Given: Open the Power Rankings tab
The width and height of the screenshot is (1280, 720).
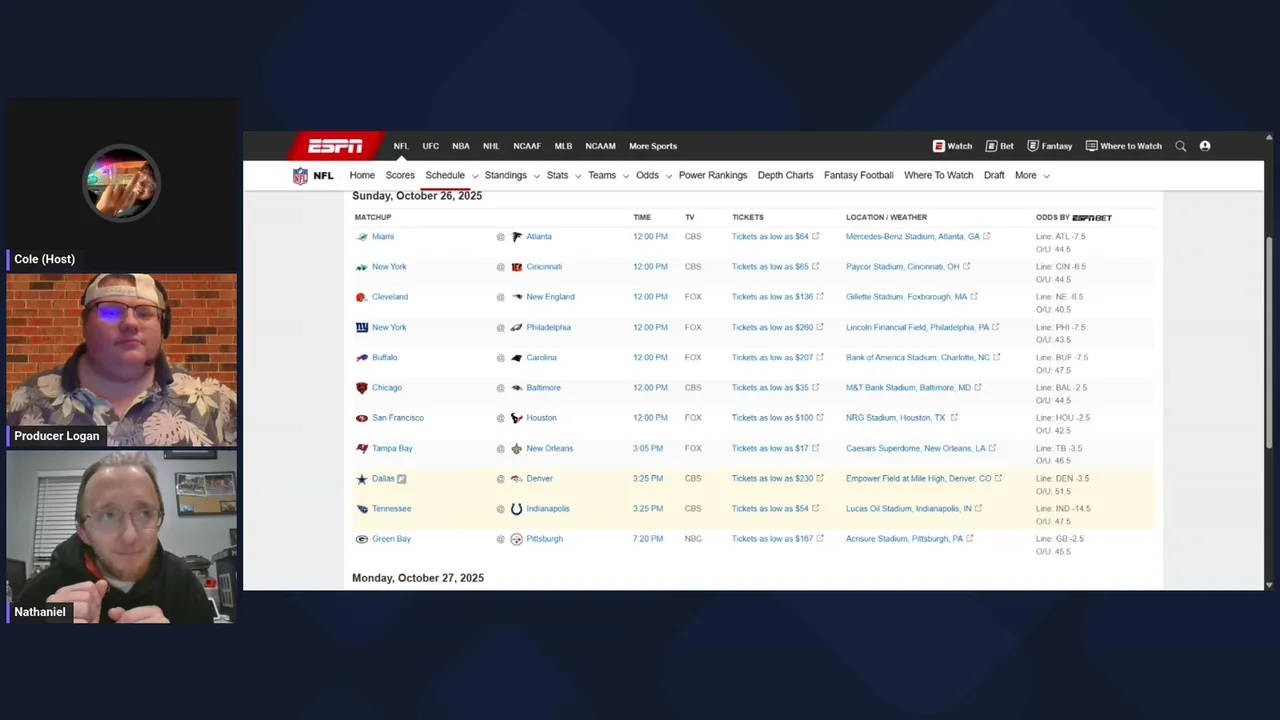Looking at the screenshot, I should tap(713, 175).
